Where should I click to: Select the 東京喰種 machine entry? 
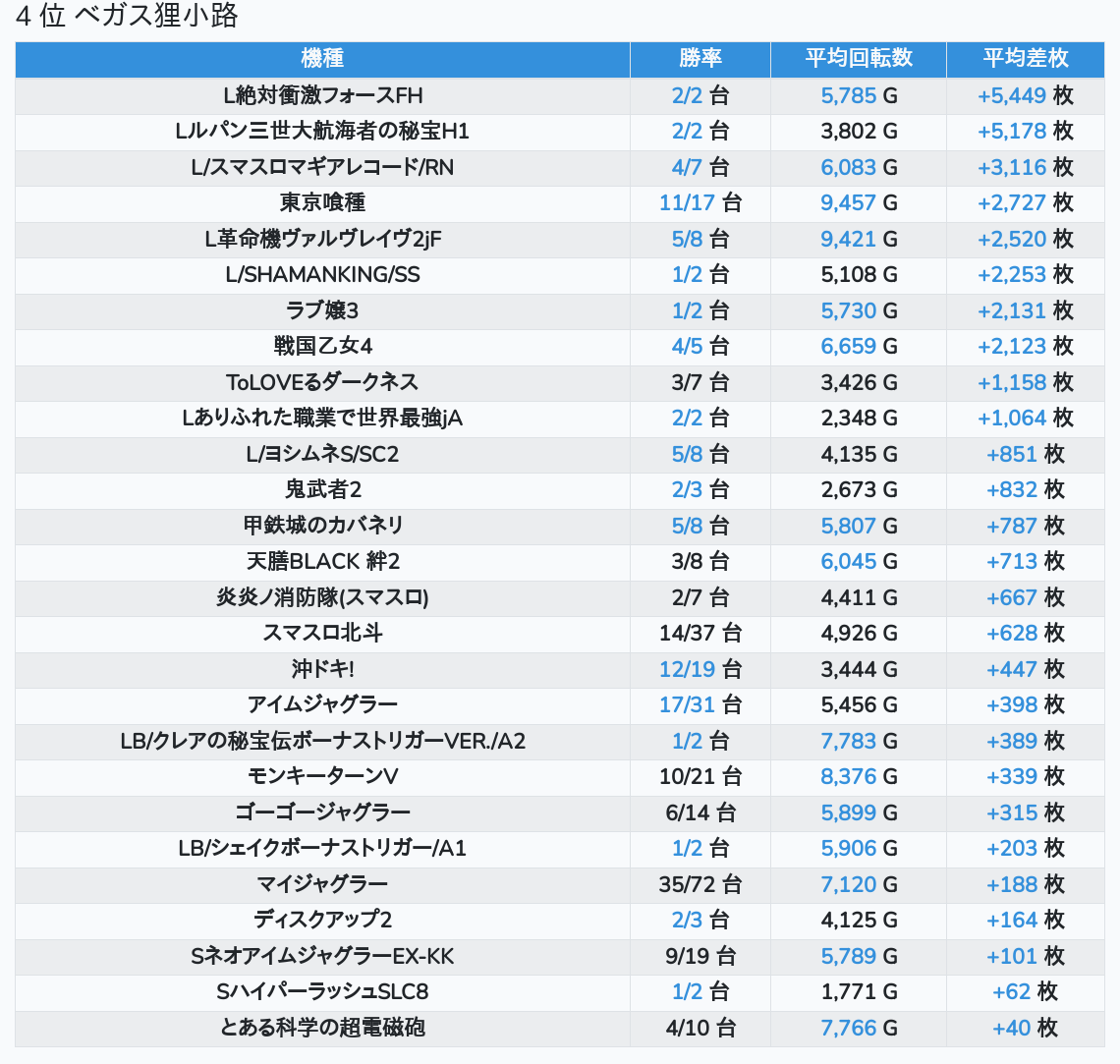point(322,203)
